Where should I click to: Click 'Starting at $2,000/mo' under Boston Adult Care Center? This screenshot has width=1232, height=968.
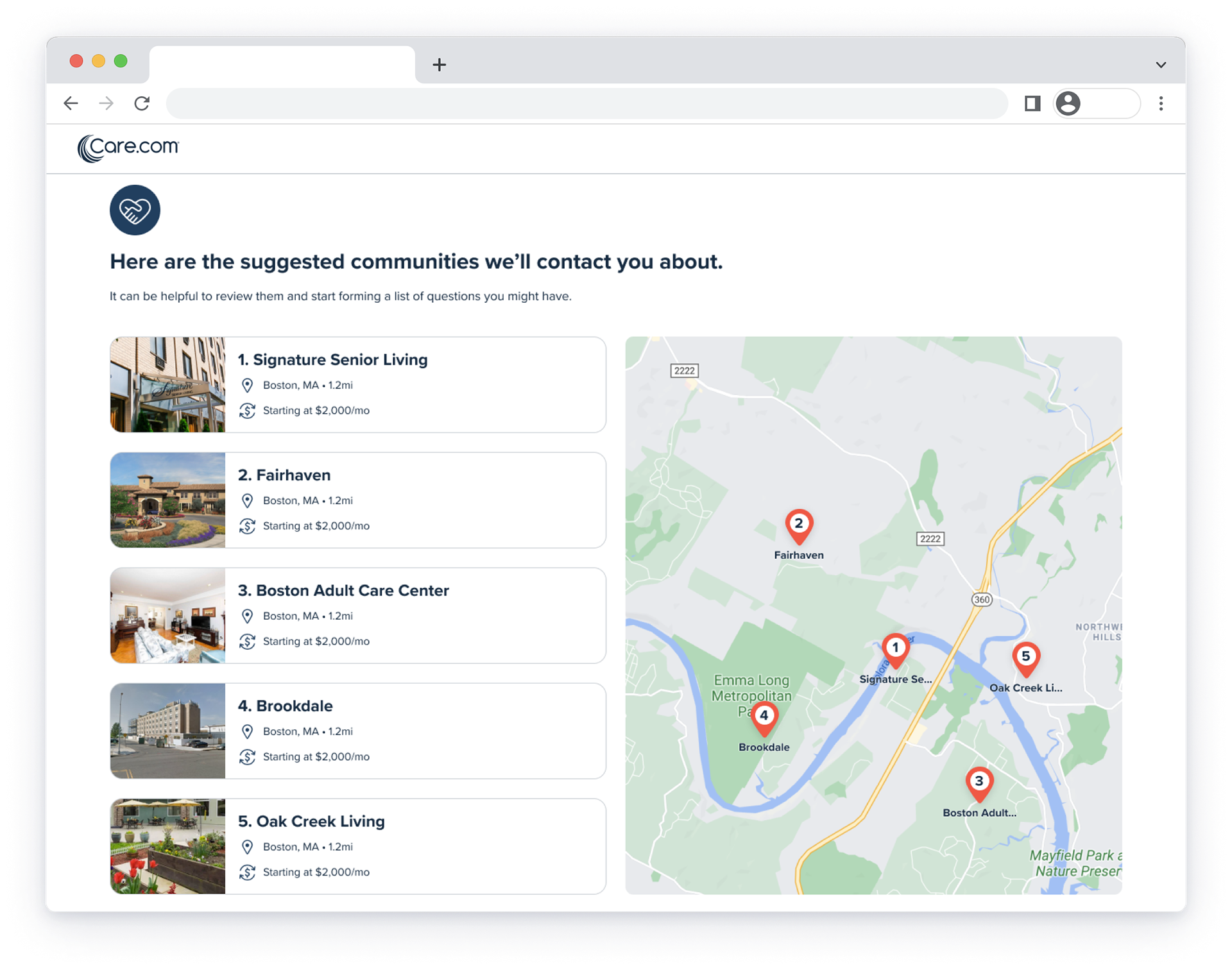click(x=316, y=641)
